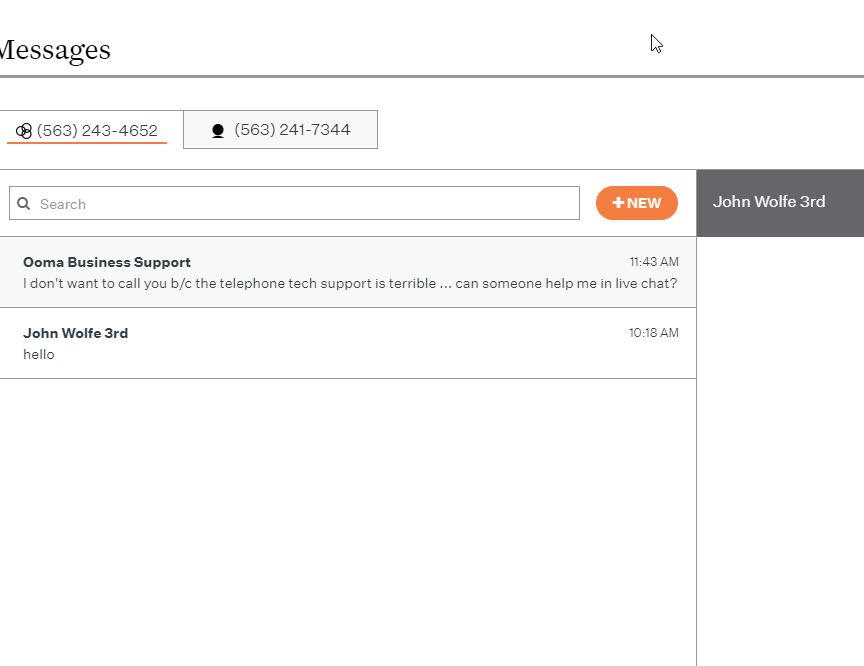The height and width of the screenshot is (666, 864).
Task: Switch to the (563) 241-7344 tab
Action: pyautogui.click(x=280, y=129)
